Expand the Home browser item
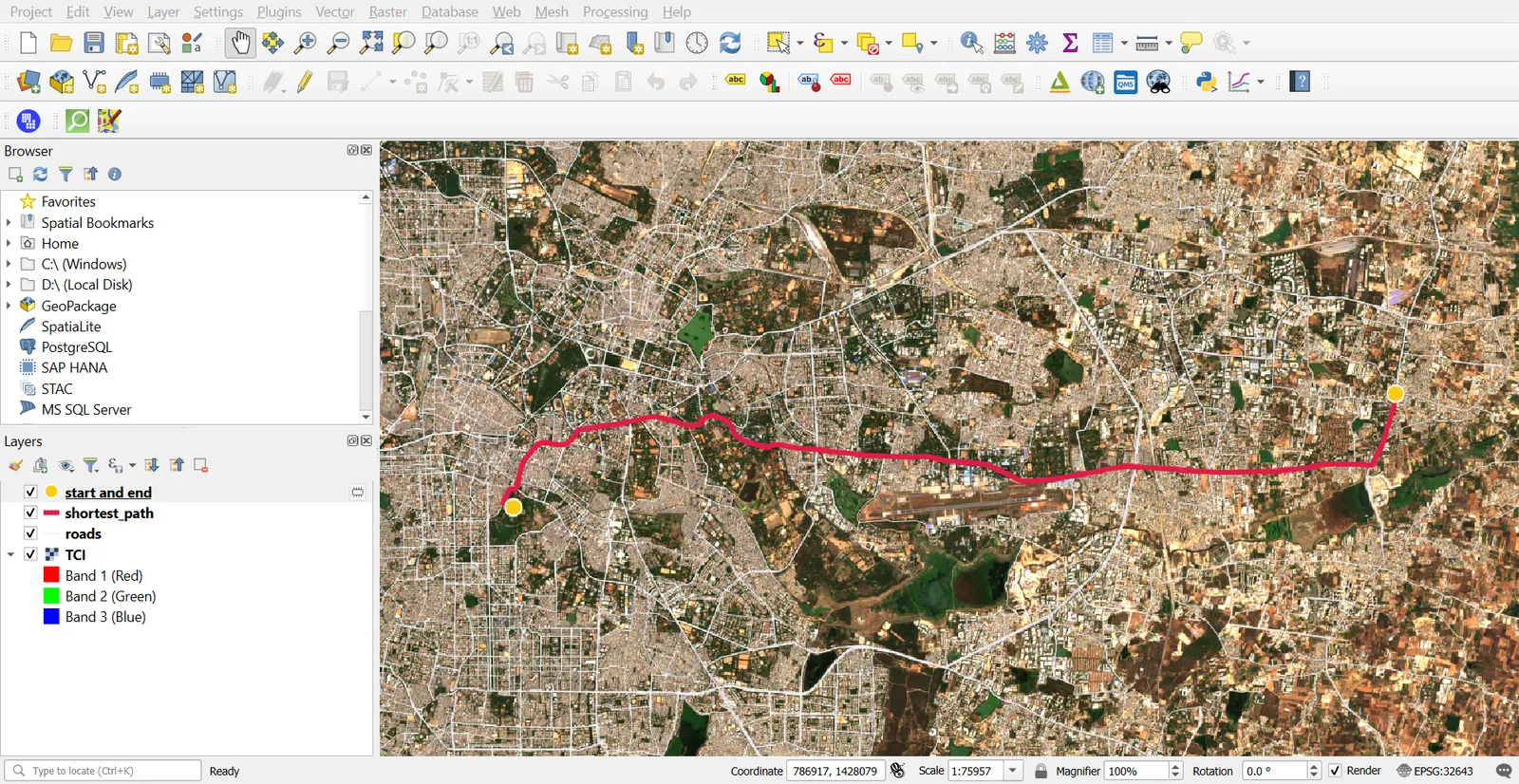1519x784 pixels. point(9,243)
